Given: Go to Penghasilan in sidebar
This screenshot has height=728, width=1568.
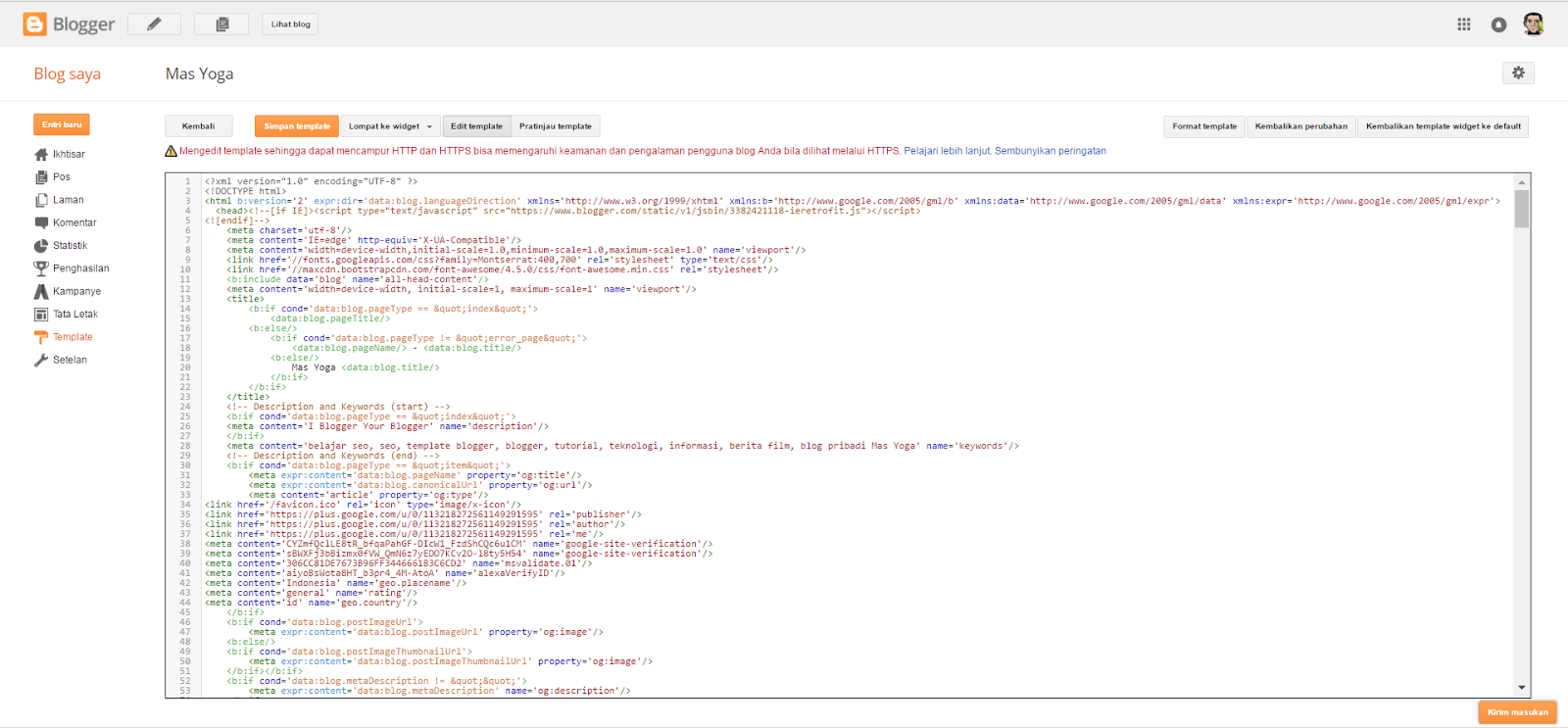Looking at the screenshot, I should pyautogui.click(x=81, y=268).
